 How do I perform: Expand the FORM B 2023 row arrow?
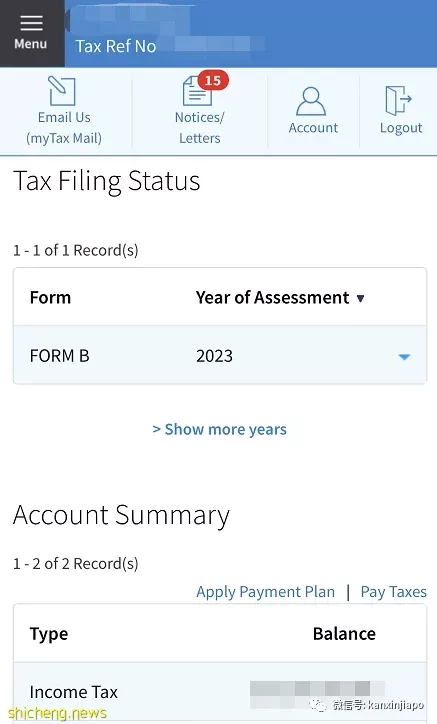coord(404,356)
